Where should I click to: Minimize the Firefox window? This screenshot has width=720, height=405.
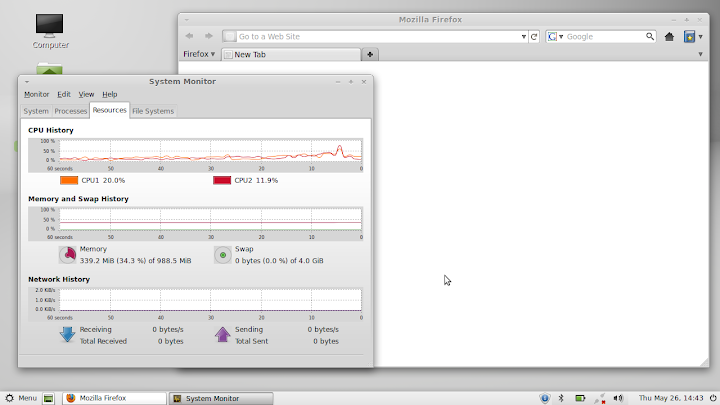pos(674,20)
